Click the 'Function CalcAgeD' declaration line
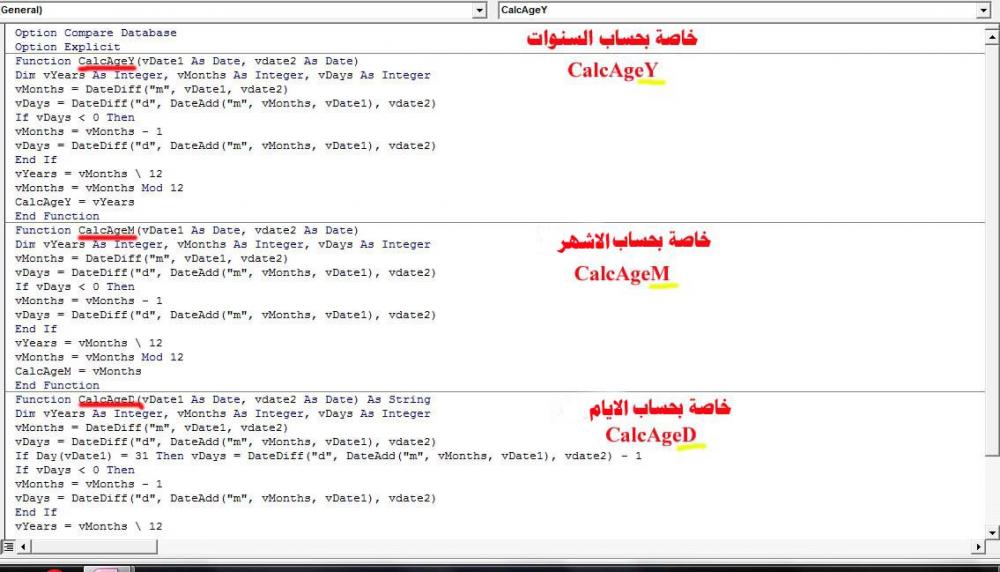Screen dimensions: 1000x572 (x=223, y=399)
